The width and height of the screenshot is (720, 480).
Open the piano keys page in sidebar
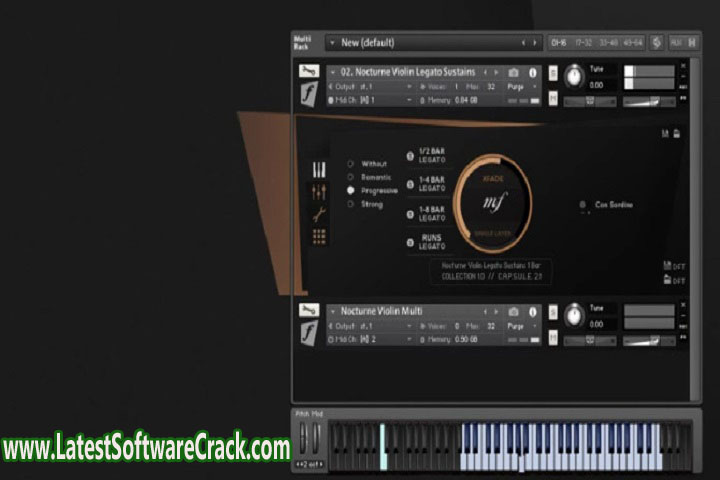[319, 169]
